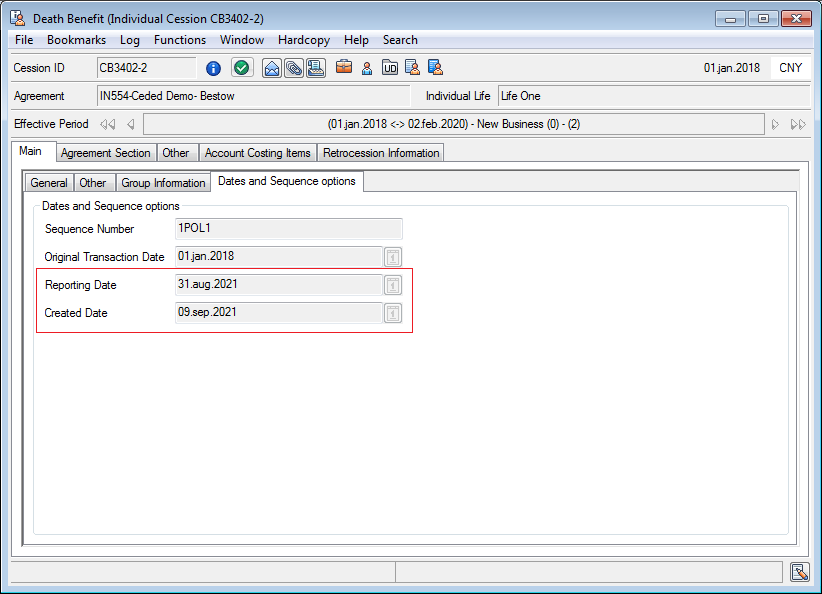
Task: Click the status bar edit icon
Action: click(x=798, y=571)
